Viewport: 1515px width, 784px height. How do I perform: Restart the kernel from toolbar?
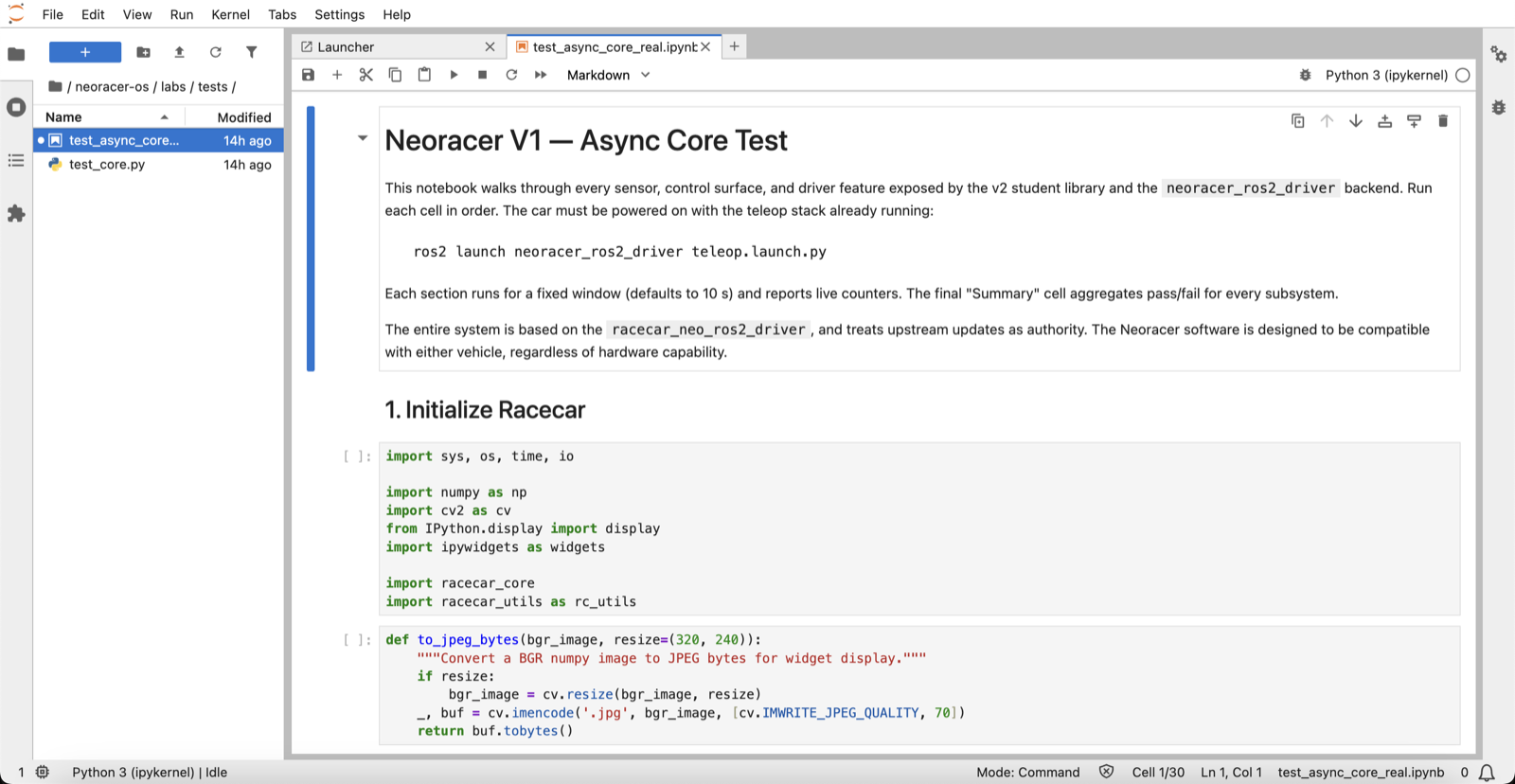point(511,75)
